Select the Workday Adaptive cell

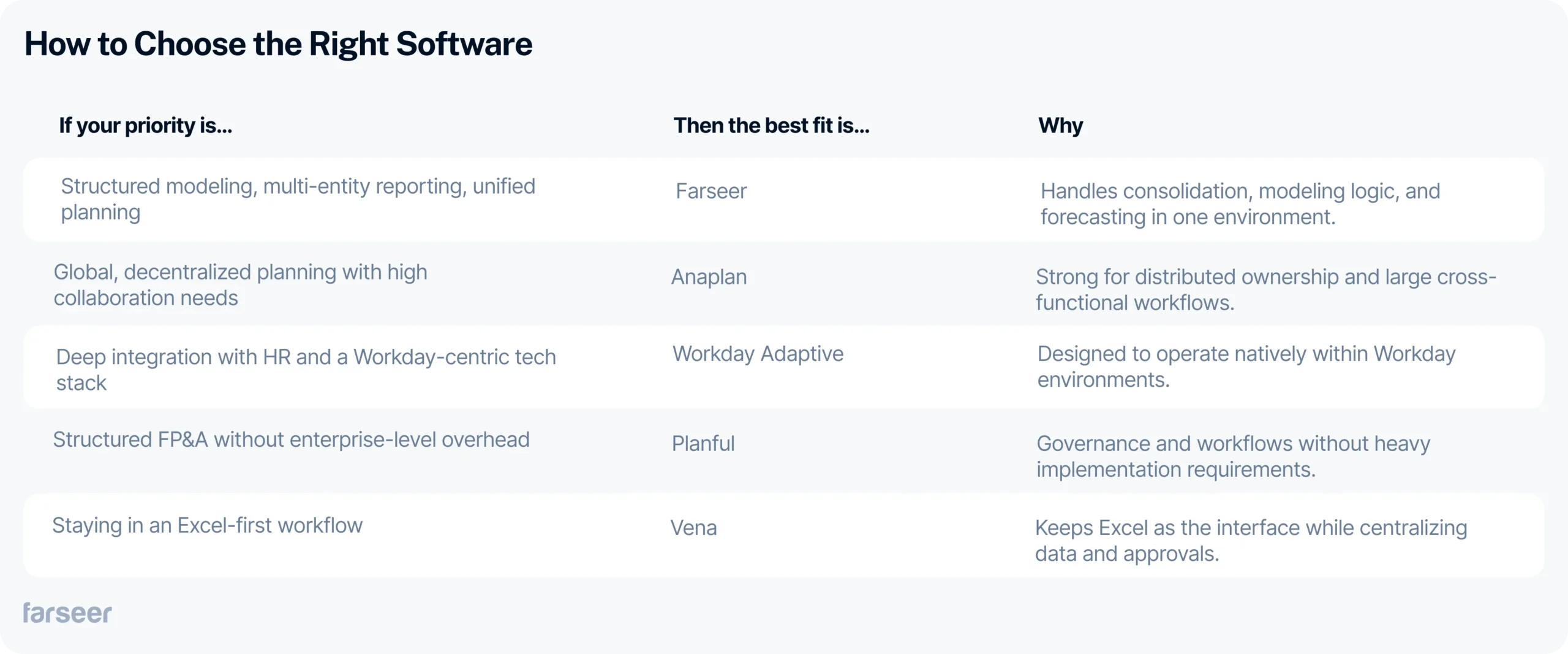click(758, 354)
